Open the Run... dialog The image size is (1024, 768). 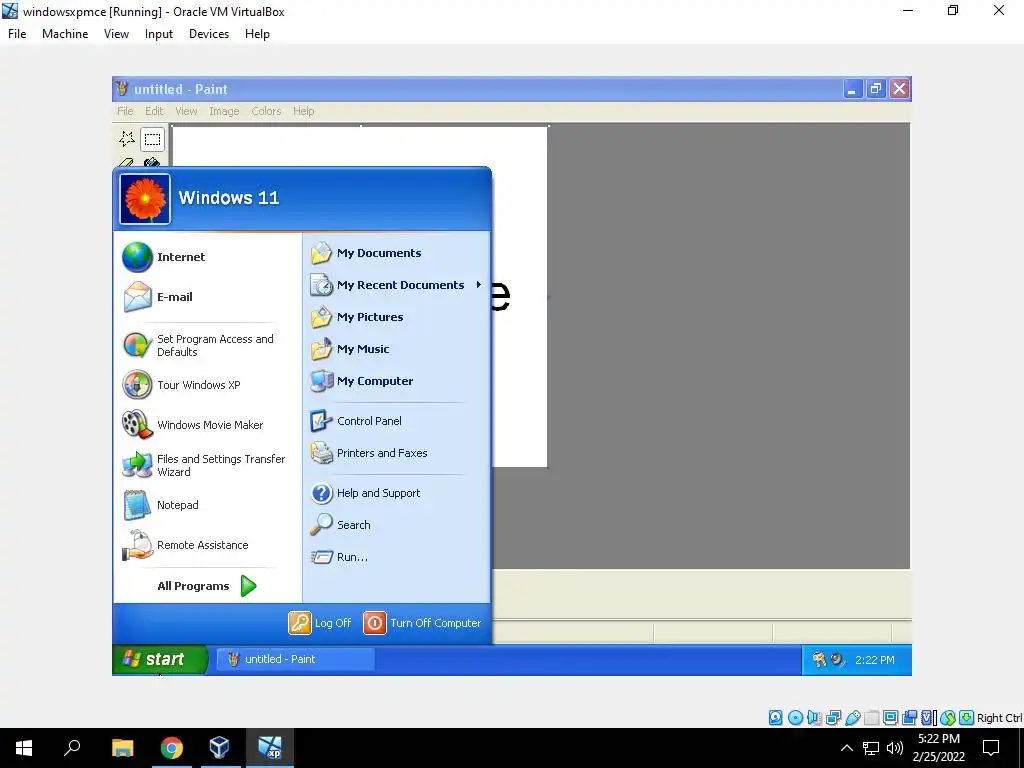tap(340, 557)
